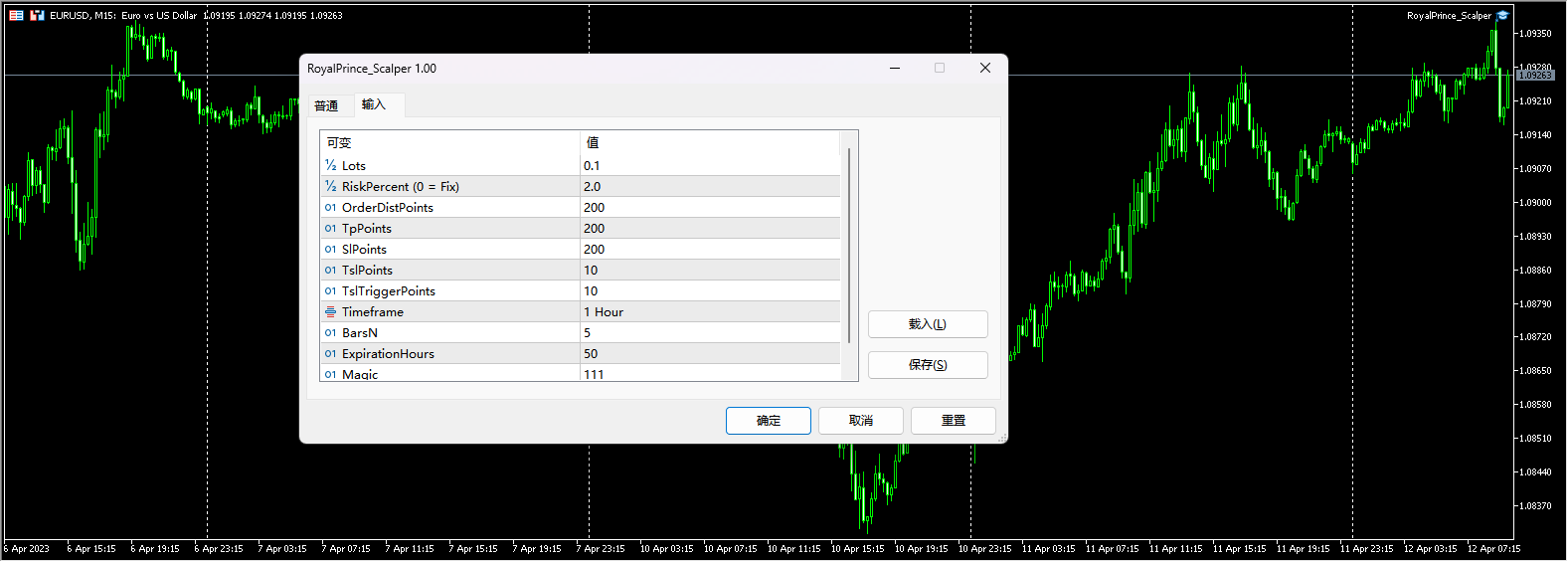The image size is (1568, 562).
Task: Click the chart table icon beside EURUSD title
Action: [x=16, y=15]
